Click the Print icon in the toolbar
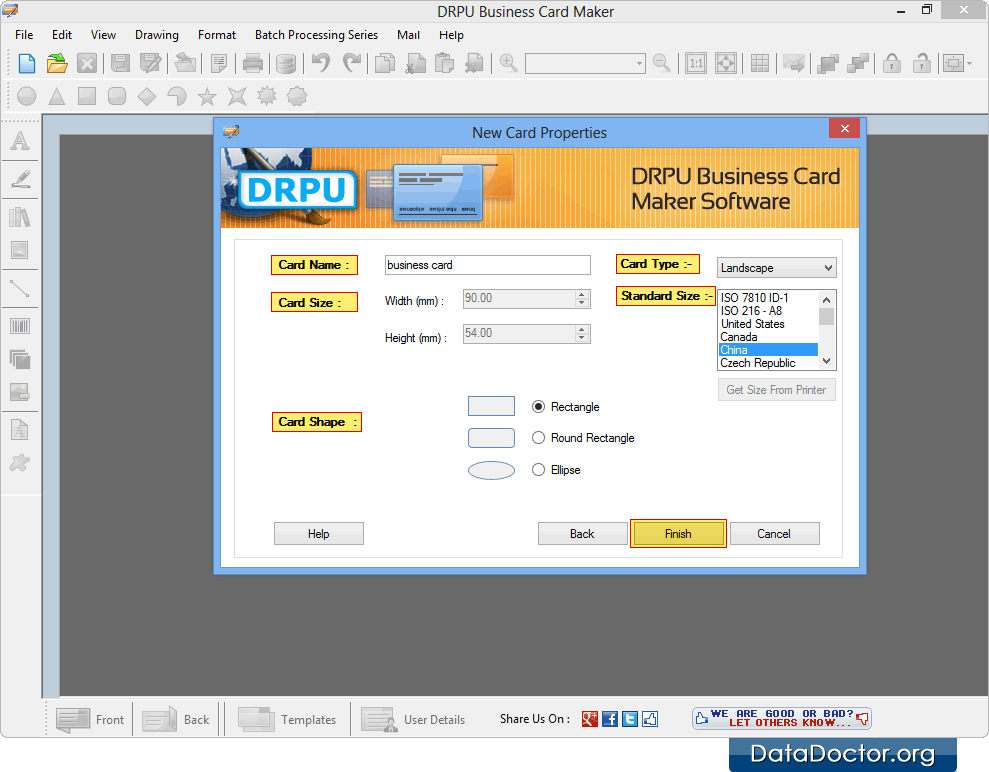 click(x=253, y=64)
